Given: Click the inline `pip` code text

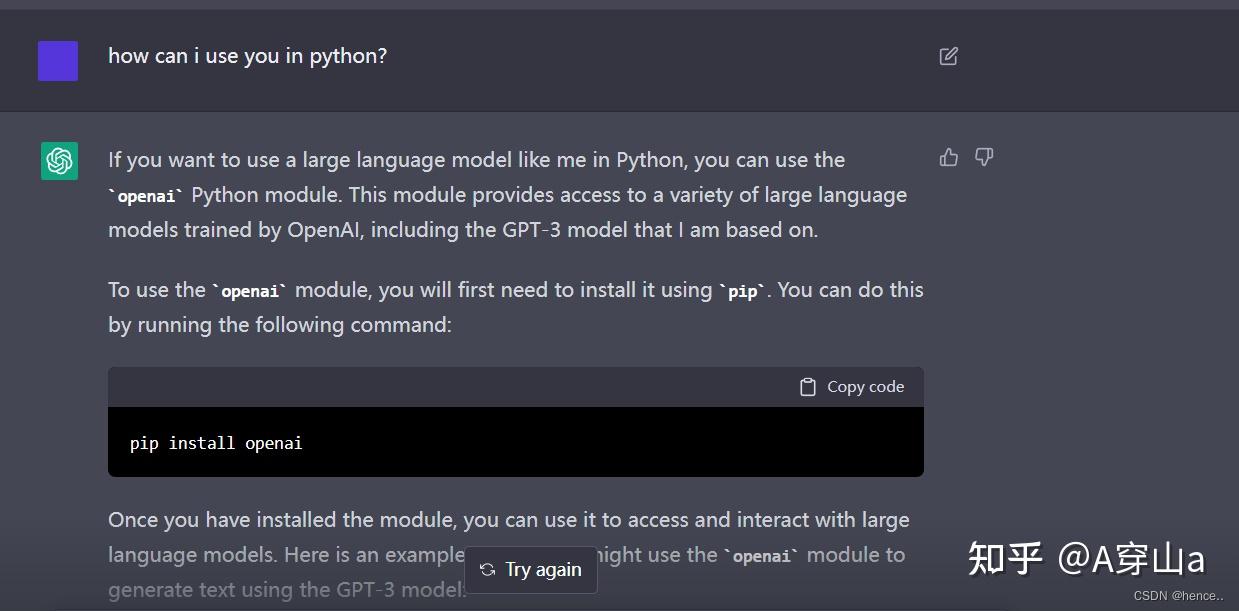Looking at the screenshot, I should pos(744,292).
